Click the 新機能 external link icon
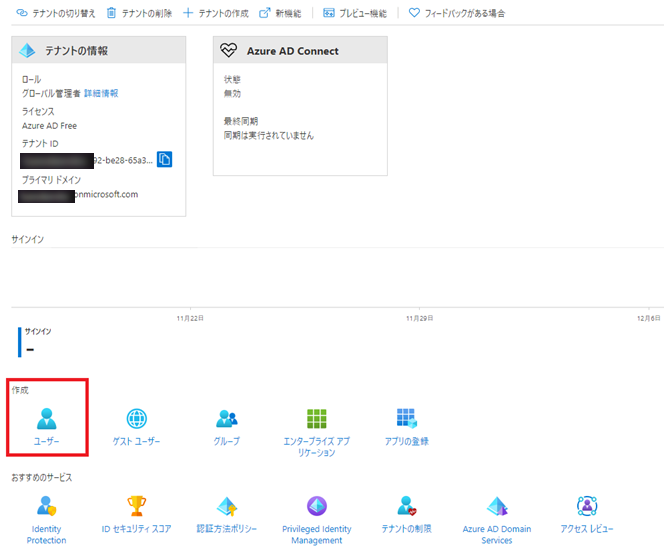The height and width of the screenshot is (556, 664). coord(264,13)
